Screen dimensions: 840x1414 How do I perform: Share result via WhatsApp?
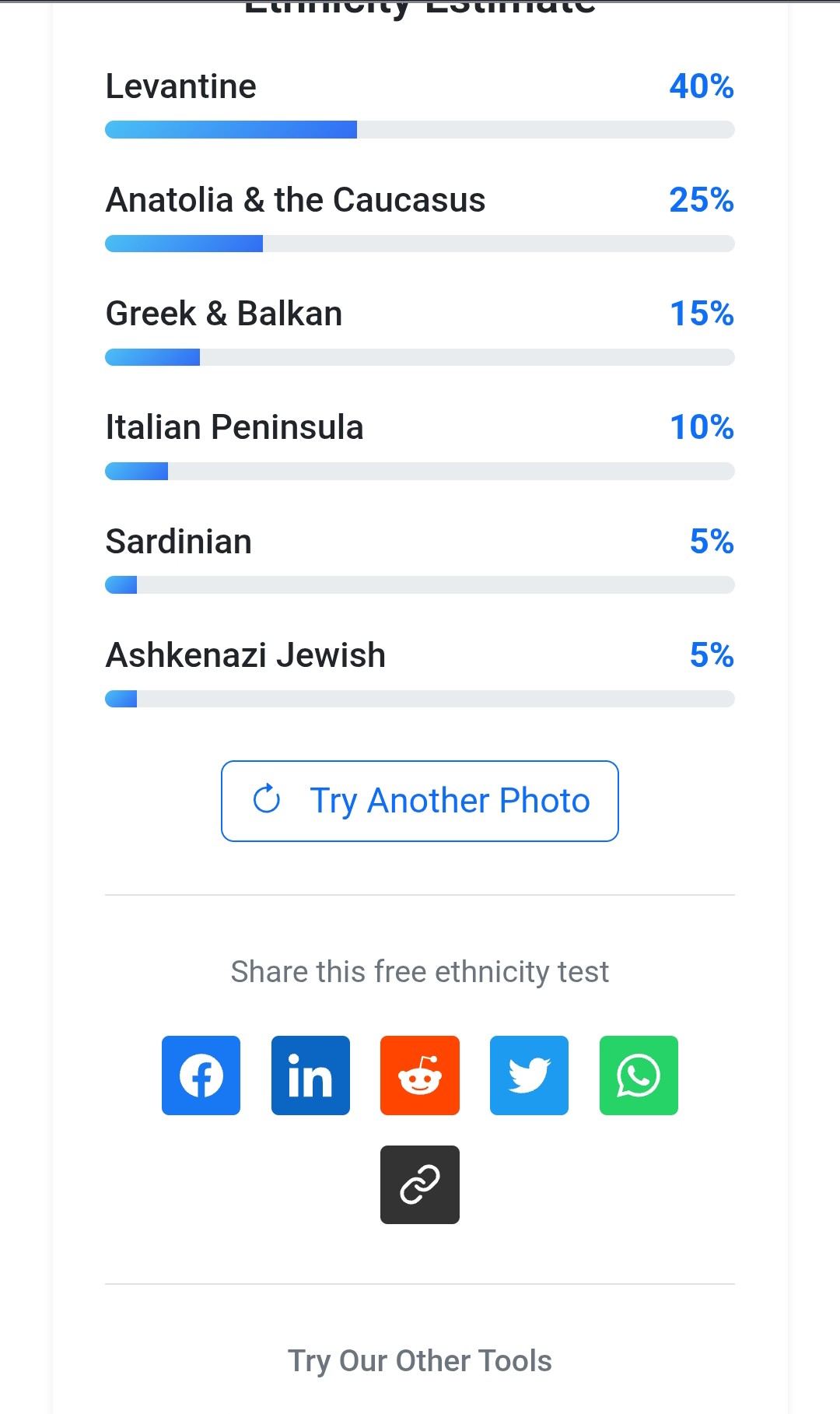(639, 1075)
